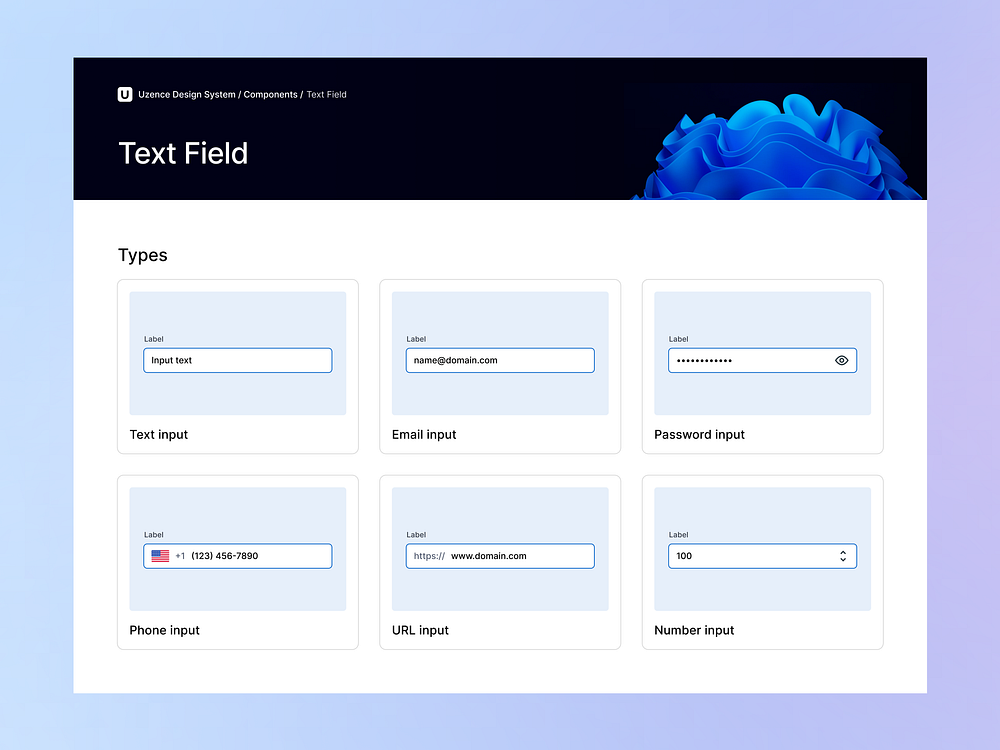Toggle password visibility with the eye icon
This screenshot has height=750, width=1000.
coord(841,360)
